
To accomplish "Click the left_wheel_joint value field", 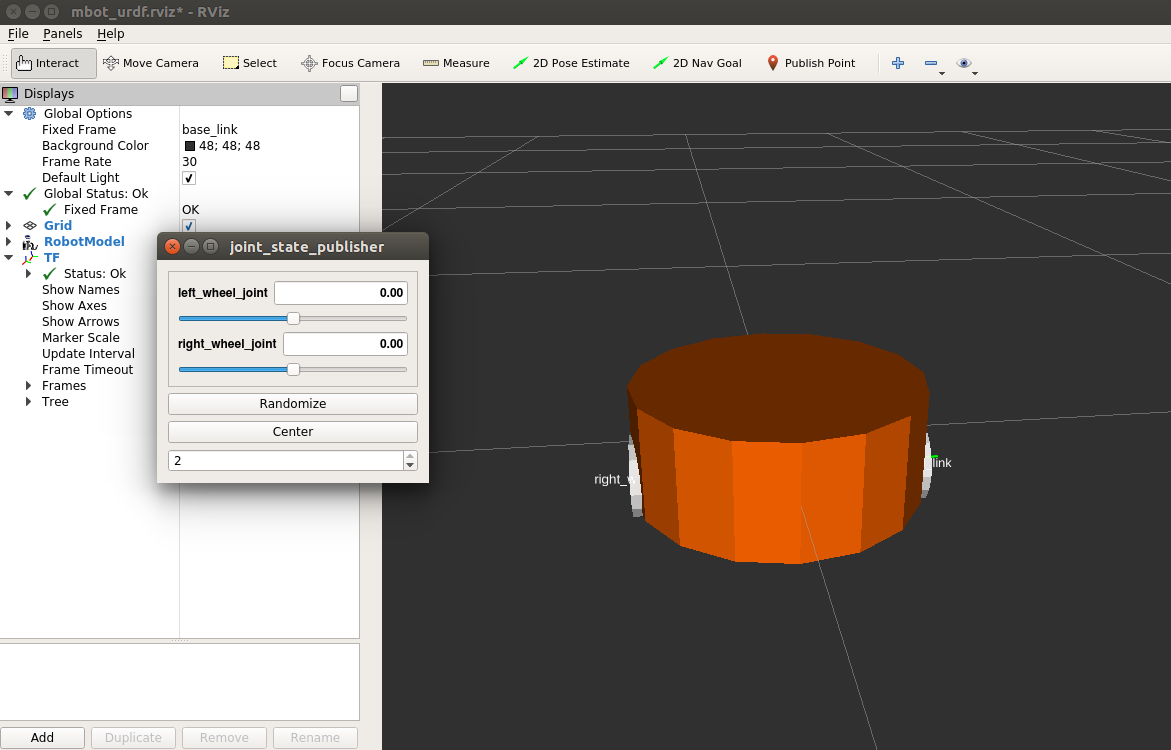I will click(x=341, y=293).
